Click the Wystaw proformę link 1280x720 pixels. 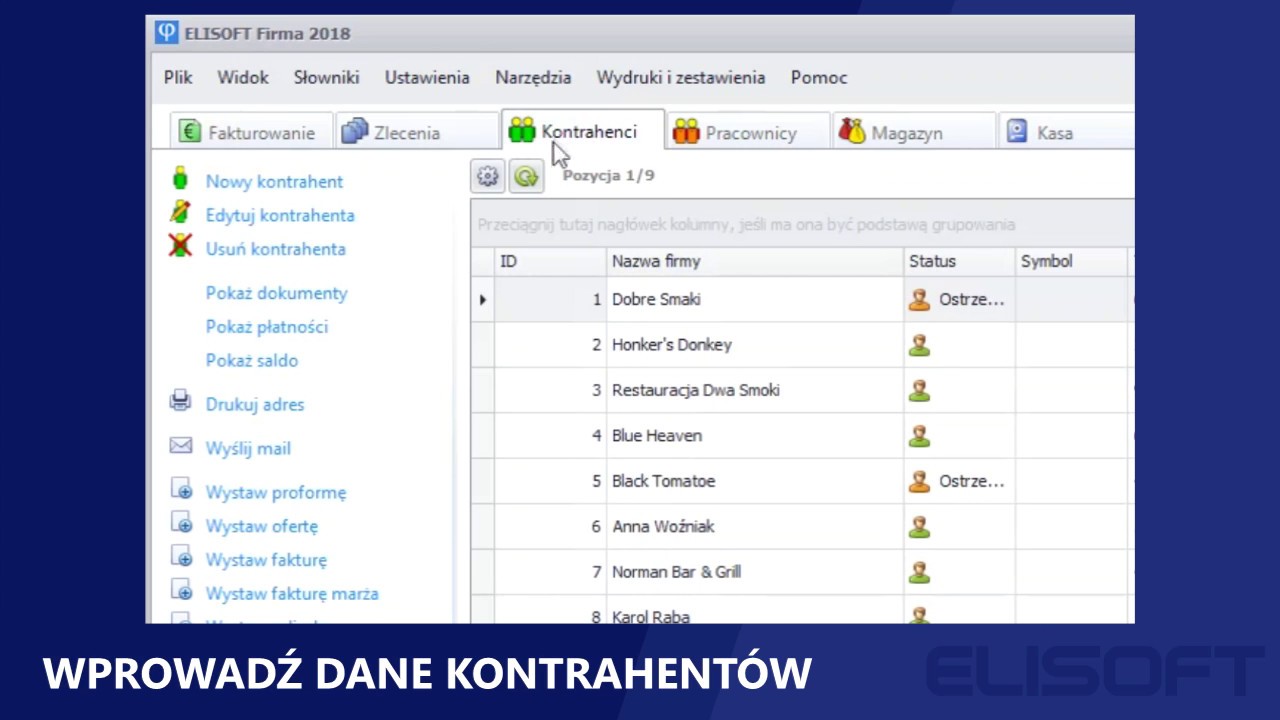click(276, 492)
